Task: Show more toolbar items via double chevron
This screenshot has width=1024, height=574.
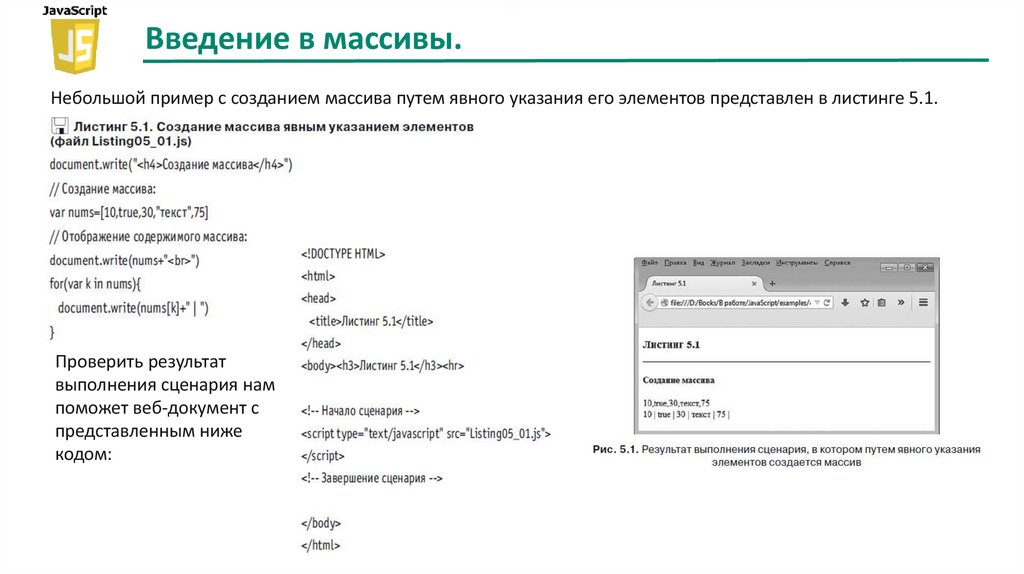Action: point(901,302)
